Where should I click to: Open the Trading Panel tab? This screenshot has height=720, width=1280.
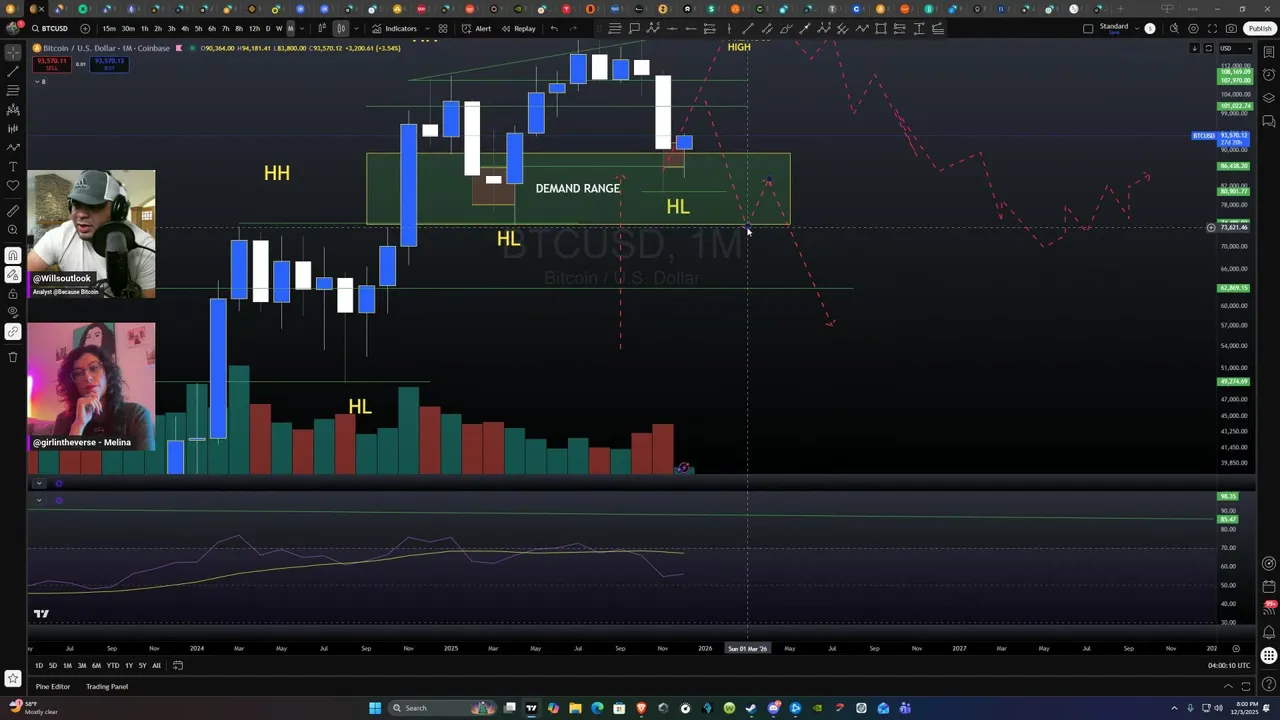pyautogui.click(x=107, y=687)
